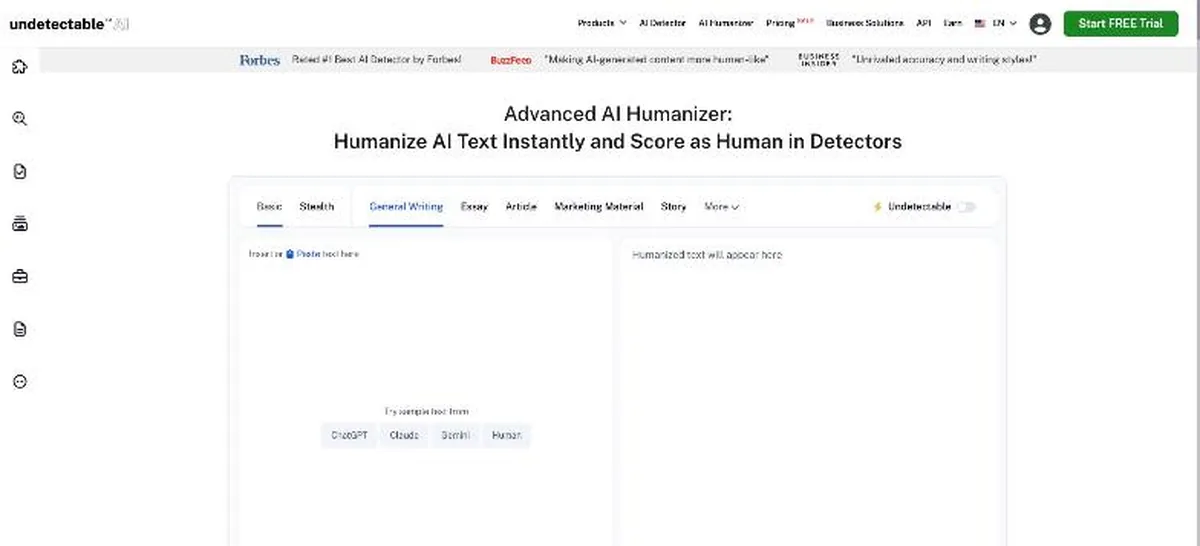Open the stacked cards sidebar icon
The image size is (1200, 546).
[x=19, y=224]
